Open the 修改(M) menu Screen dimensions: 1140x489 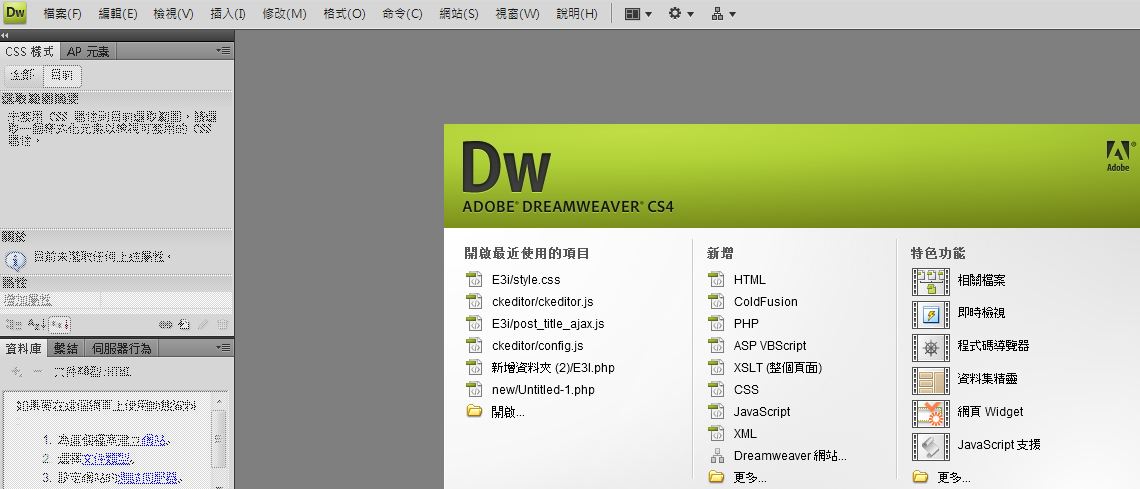coord(284,14)
